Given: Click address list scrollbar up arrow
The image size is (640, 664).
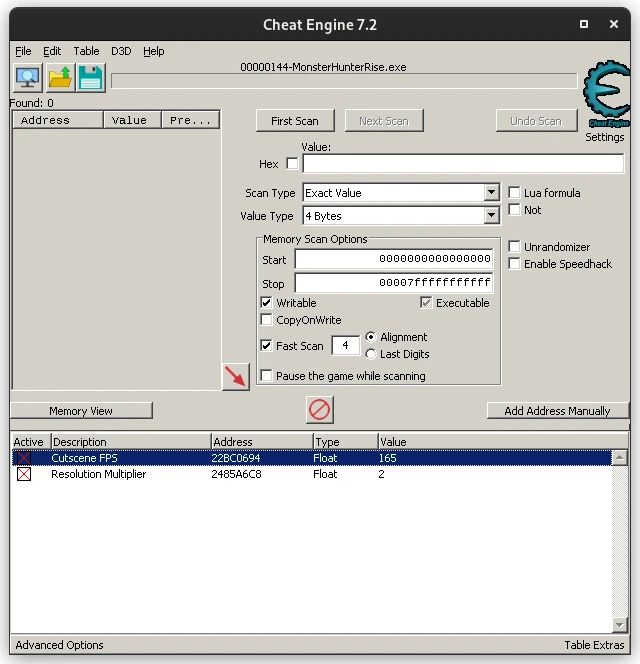Looking at the screenshot, I should click(x=619, y=458).
